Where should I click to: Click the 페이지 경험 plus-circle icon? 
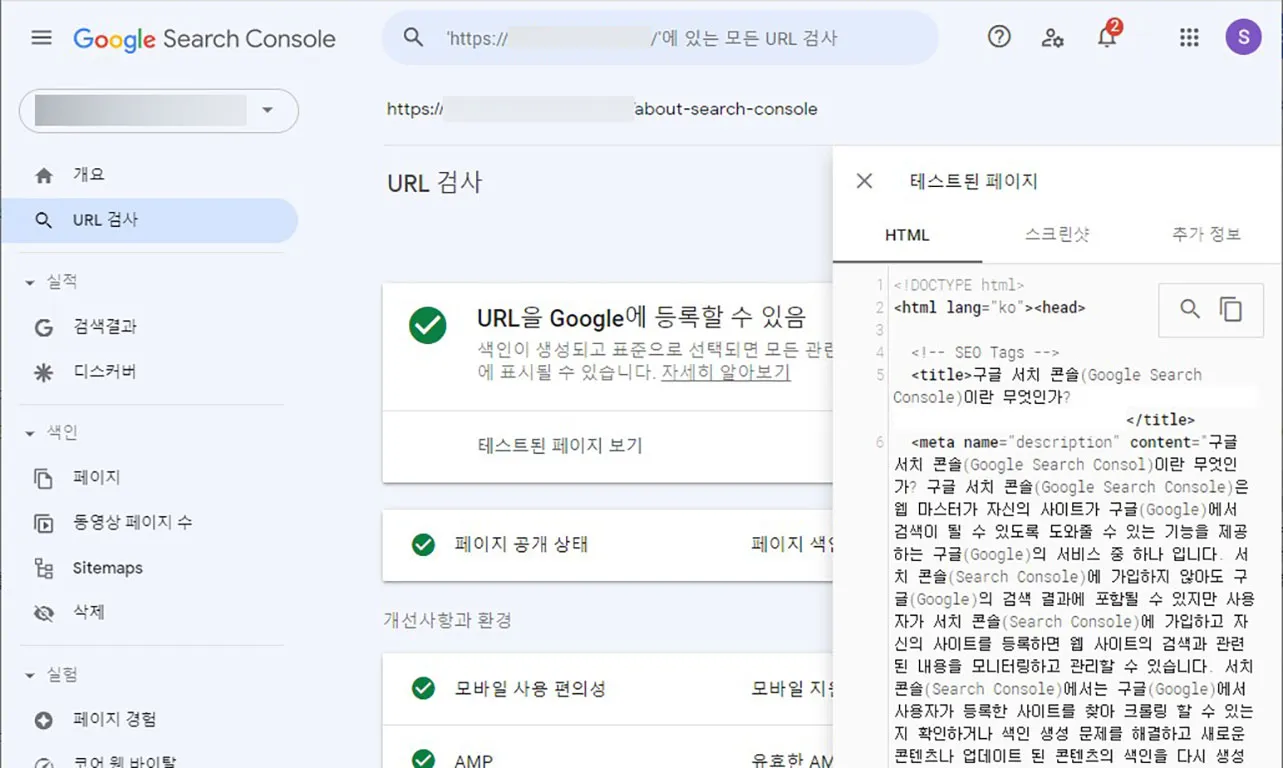pyautogui.click(x=43, y=720)
